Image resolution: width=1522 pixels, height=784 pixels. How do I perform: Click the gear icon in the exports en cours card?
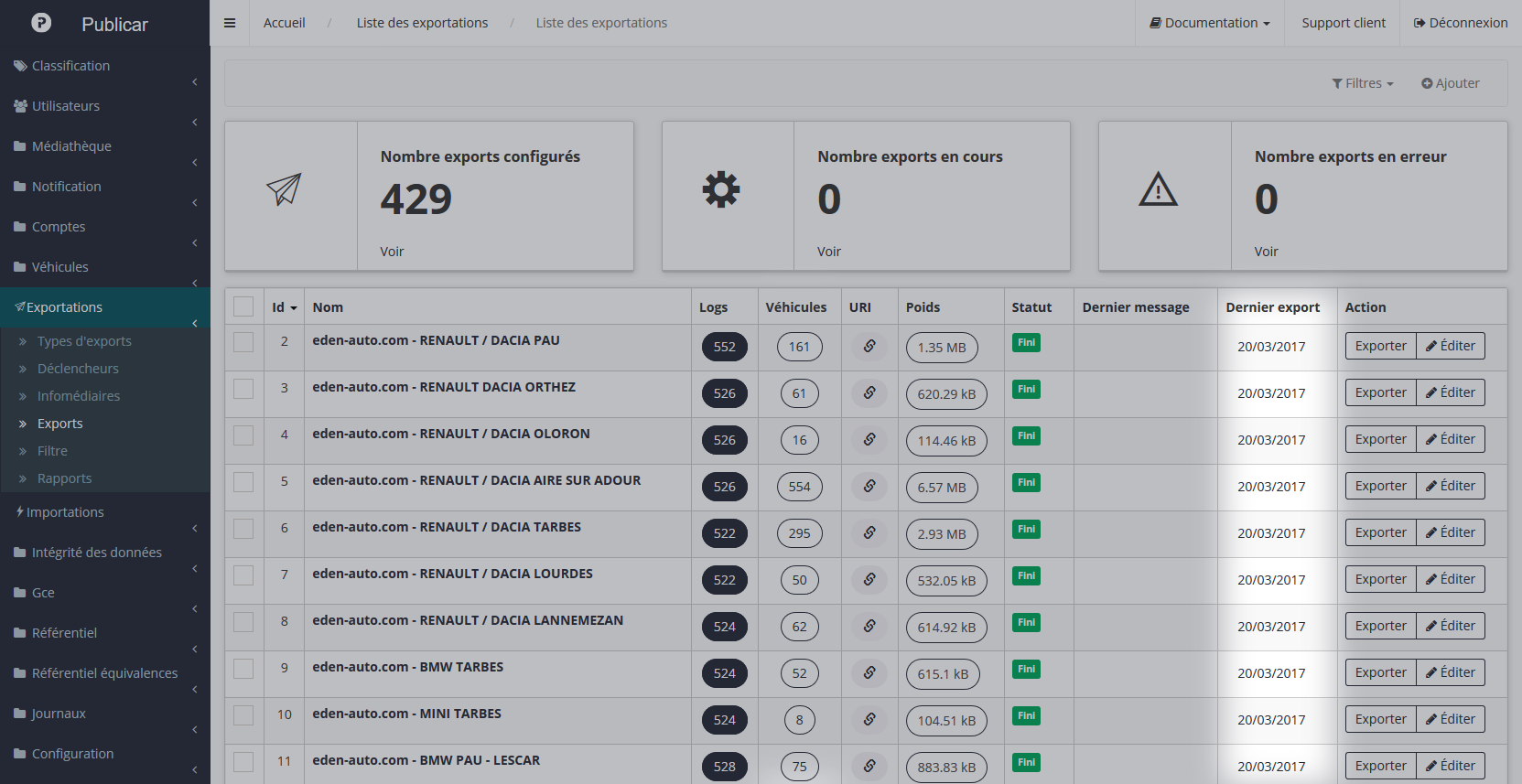pyautogui.click(x=721, y=189)
